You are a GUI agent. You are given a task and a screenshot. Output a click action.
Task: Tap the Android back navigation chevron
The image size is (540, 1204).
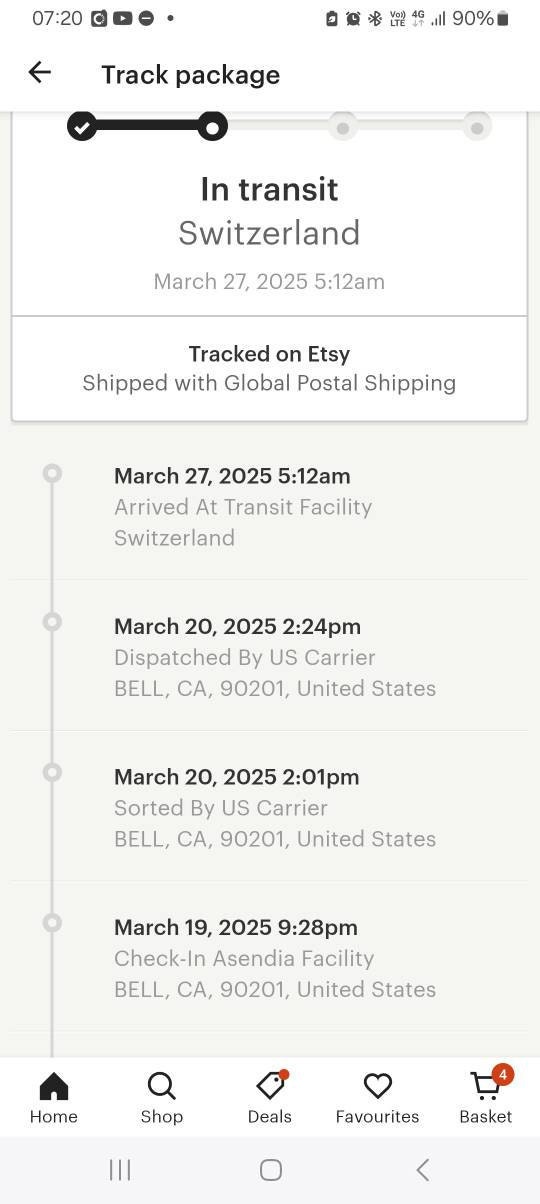[422, 1170]
